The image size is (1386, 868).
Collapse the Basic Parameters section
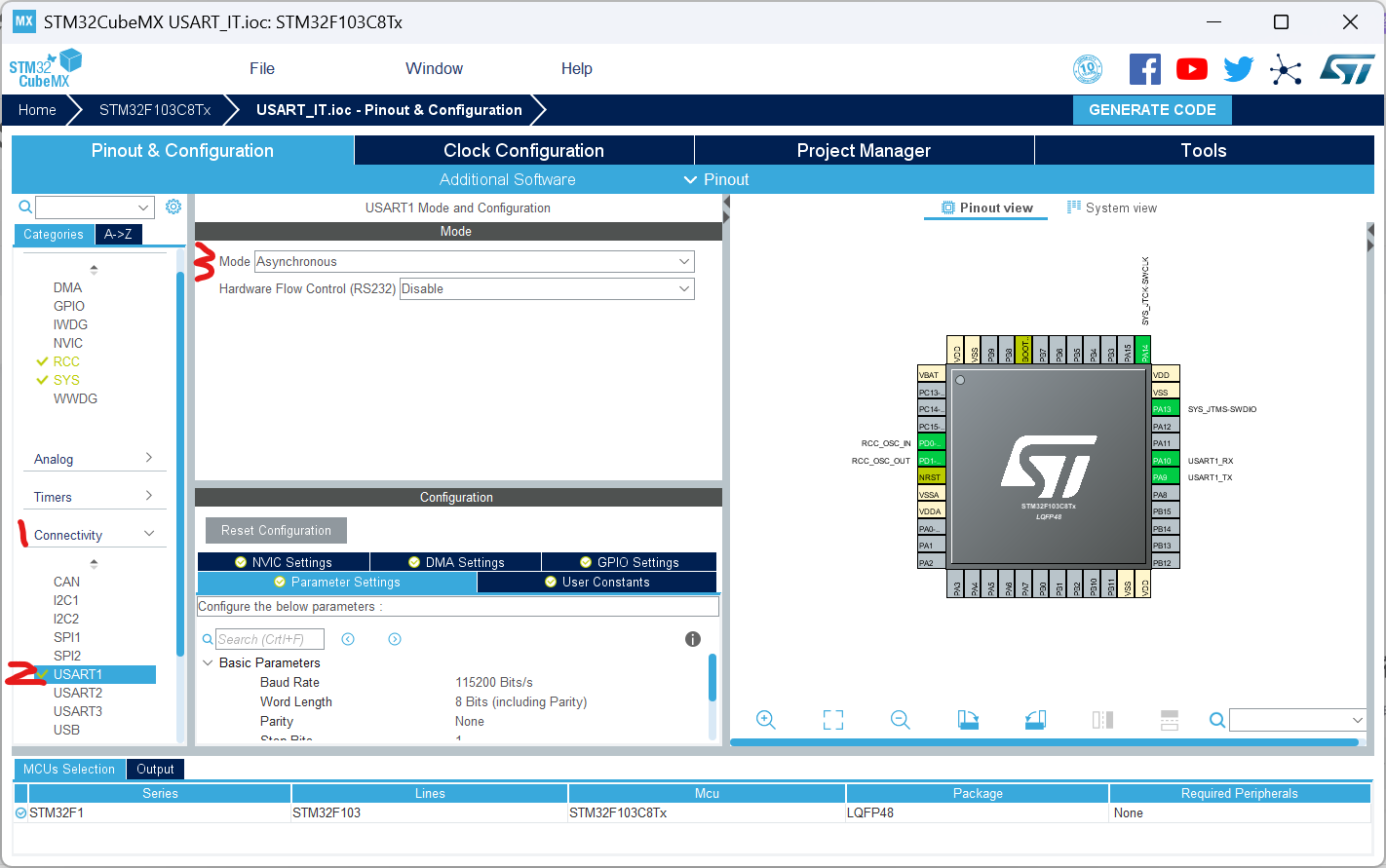pos(208,661)
